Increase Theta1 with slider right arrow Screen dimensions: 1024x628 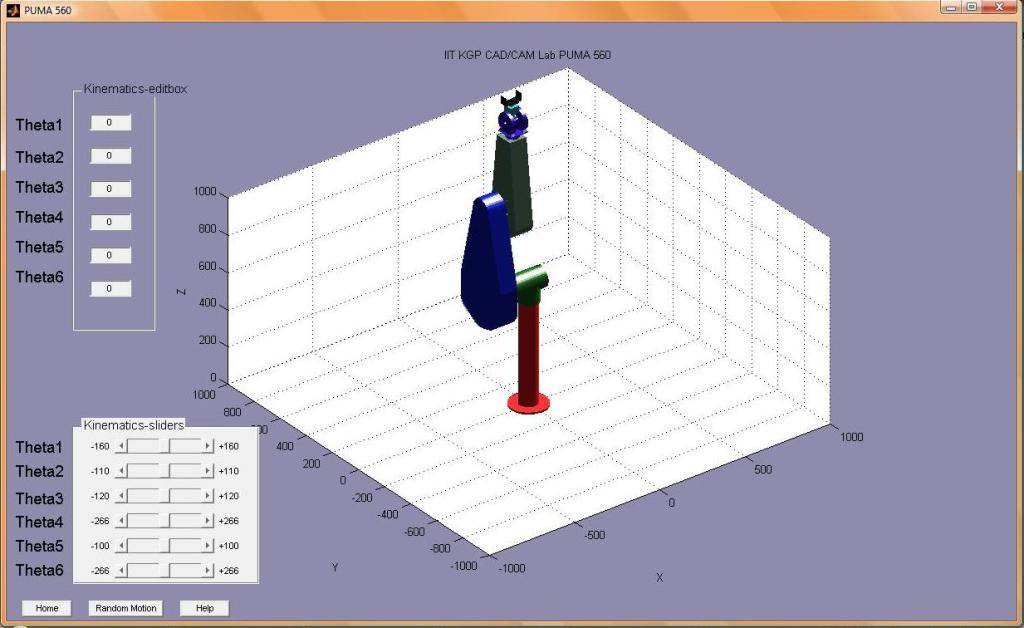coord(208,446)
